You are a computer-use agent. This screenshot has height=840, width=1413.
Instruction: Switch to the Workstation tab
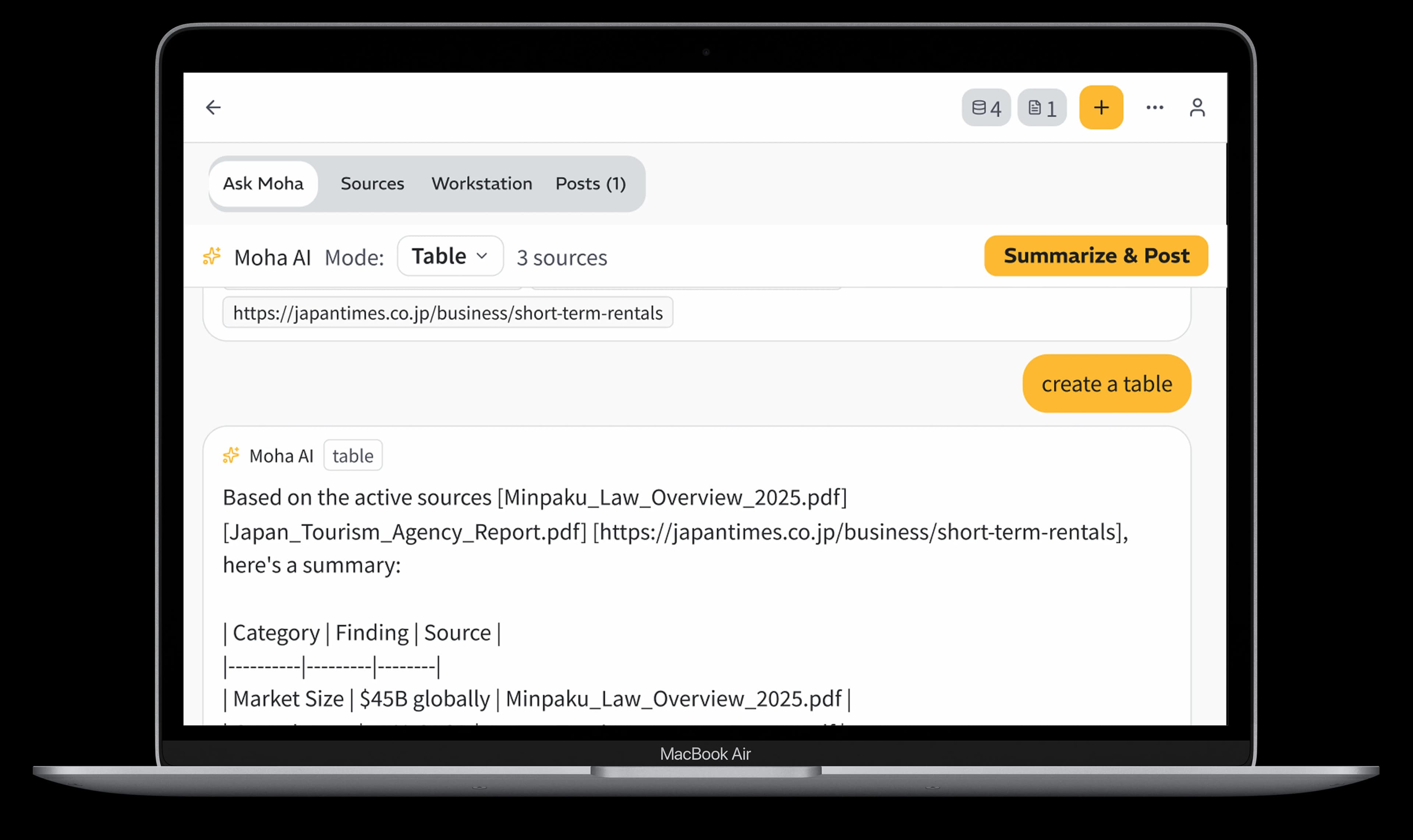tap(481, 183)
